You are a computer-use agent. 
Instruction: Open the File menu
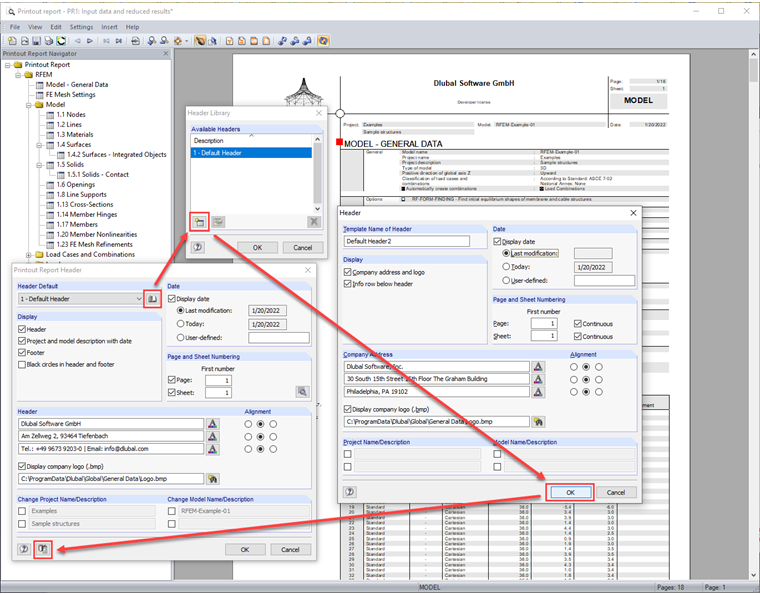click(x=15, y=27)
